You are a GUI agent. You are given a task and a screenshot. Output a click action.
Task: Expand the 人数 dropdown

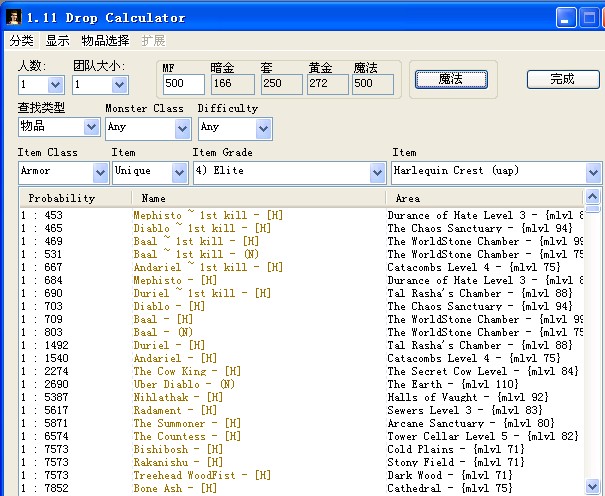coord(56,84)
